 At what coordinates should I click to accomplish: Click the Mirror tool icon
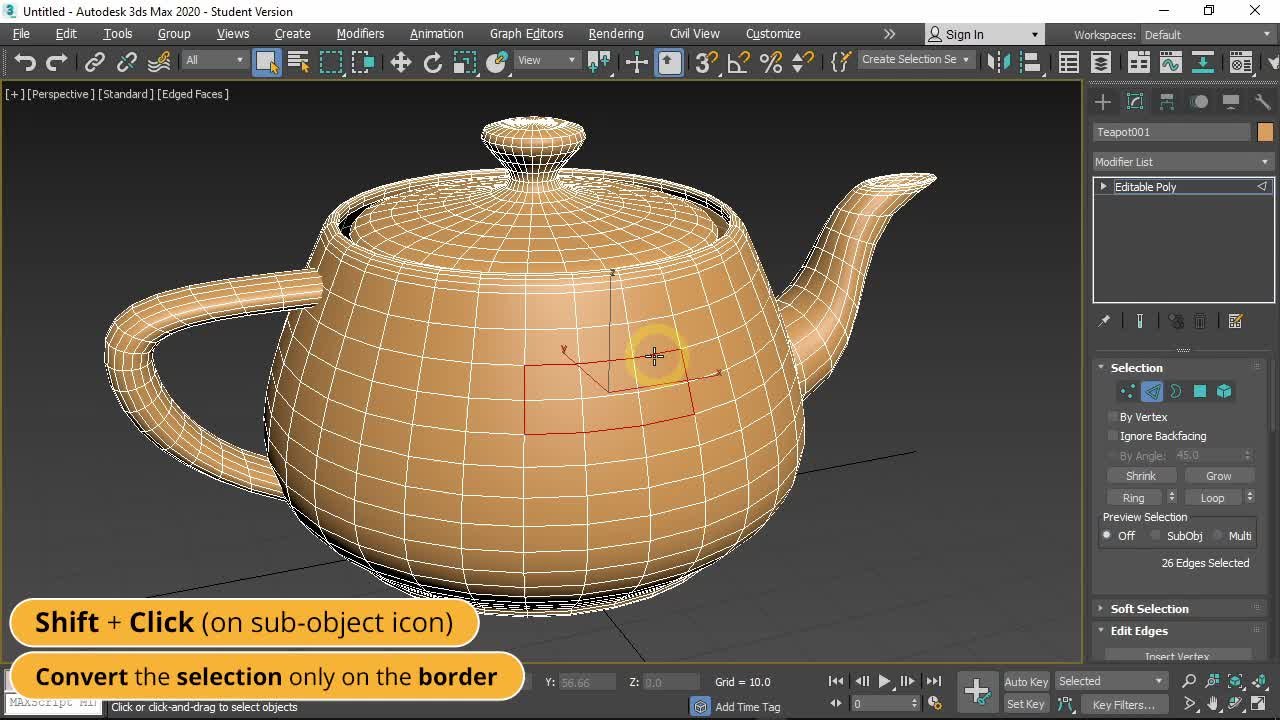pos(997,62)
